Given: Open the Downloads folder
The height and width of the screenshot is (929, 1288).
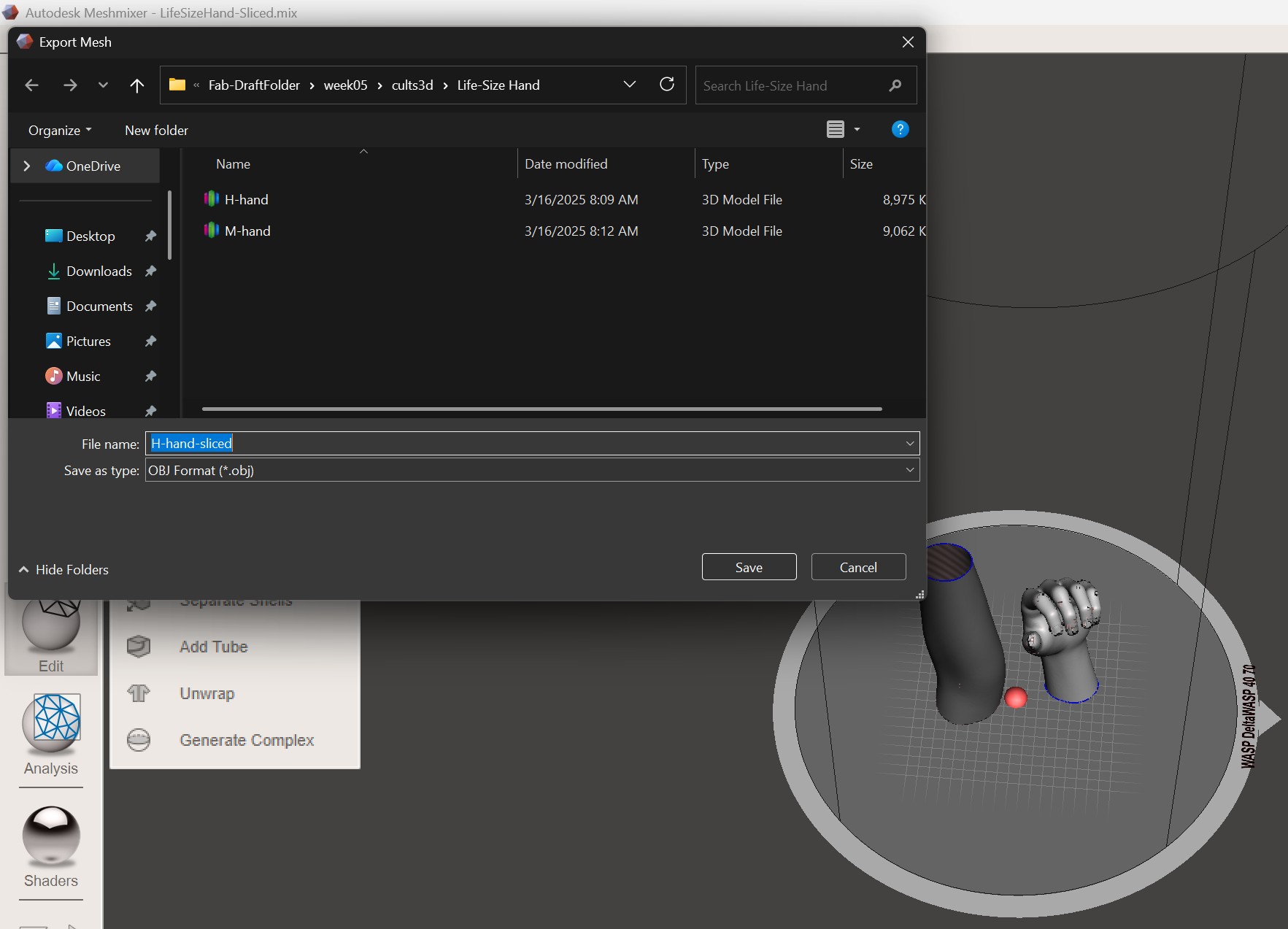Looking at the screenshot, I should coord(99,271).
